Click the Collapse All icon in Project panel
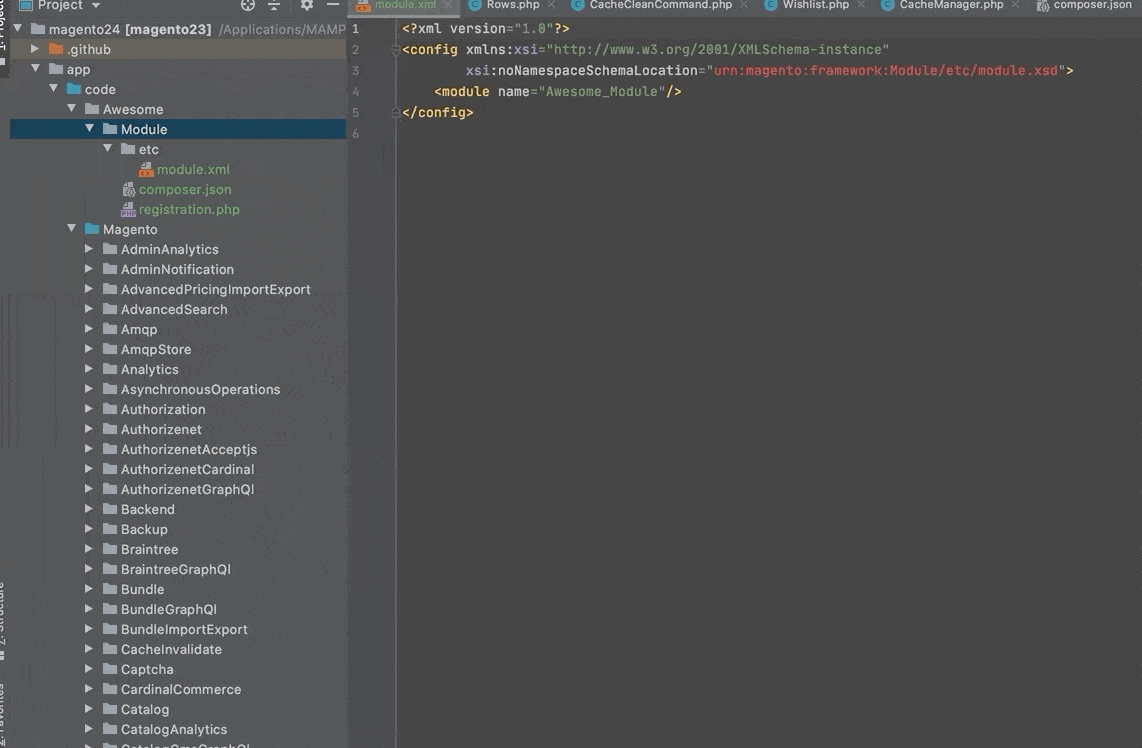Image resolution: width=1142 pixels, height=748 pixels. pos(274,5)
